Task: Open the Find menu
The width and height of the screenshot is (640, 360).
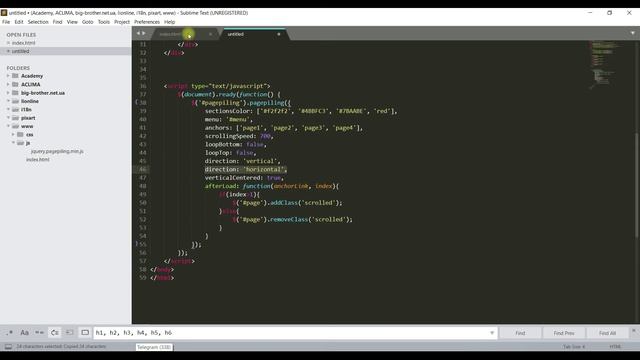Action: tap(58, 22)
